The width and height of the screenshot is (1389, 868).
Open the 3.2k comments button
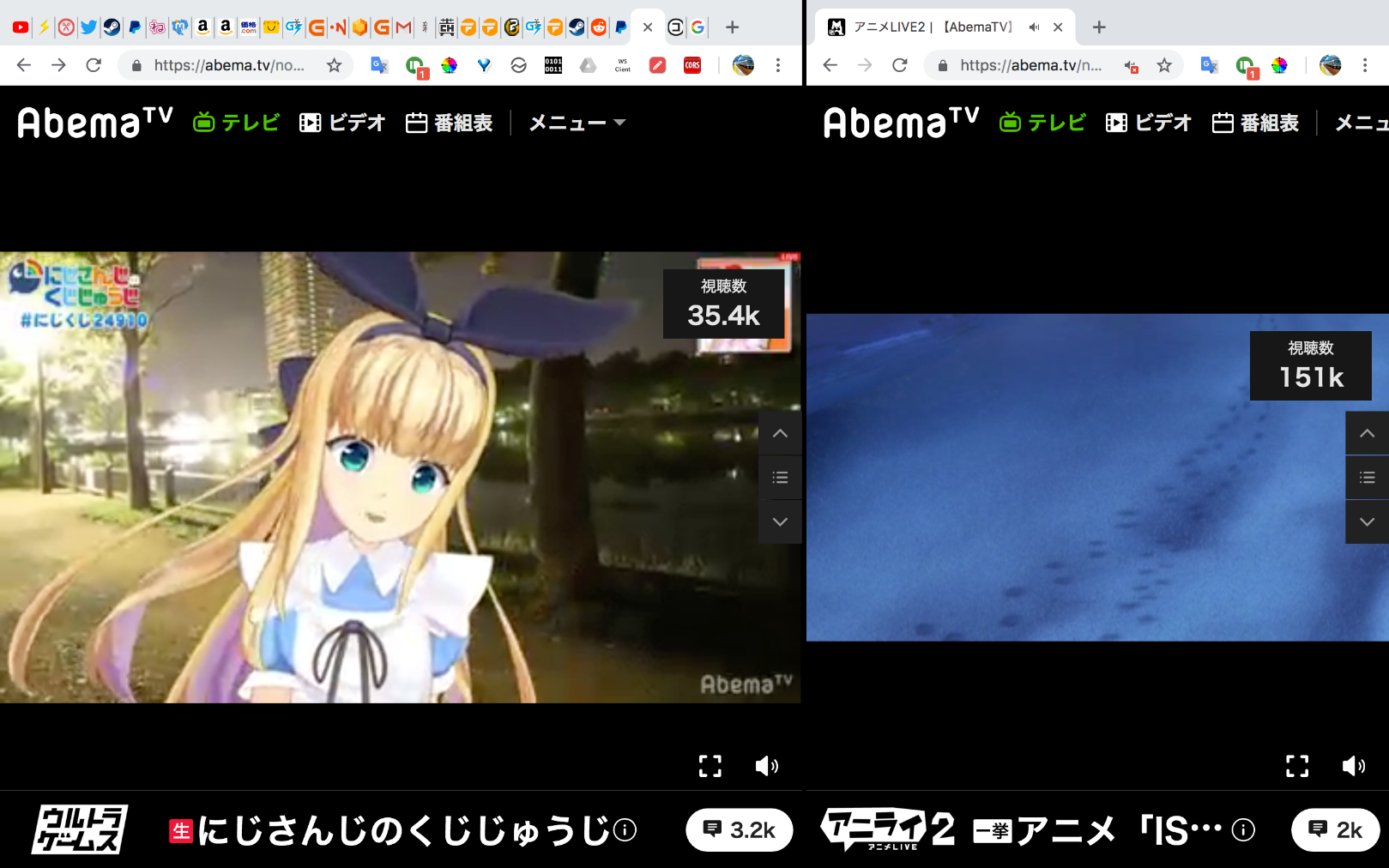point(739,829)
